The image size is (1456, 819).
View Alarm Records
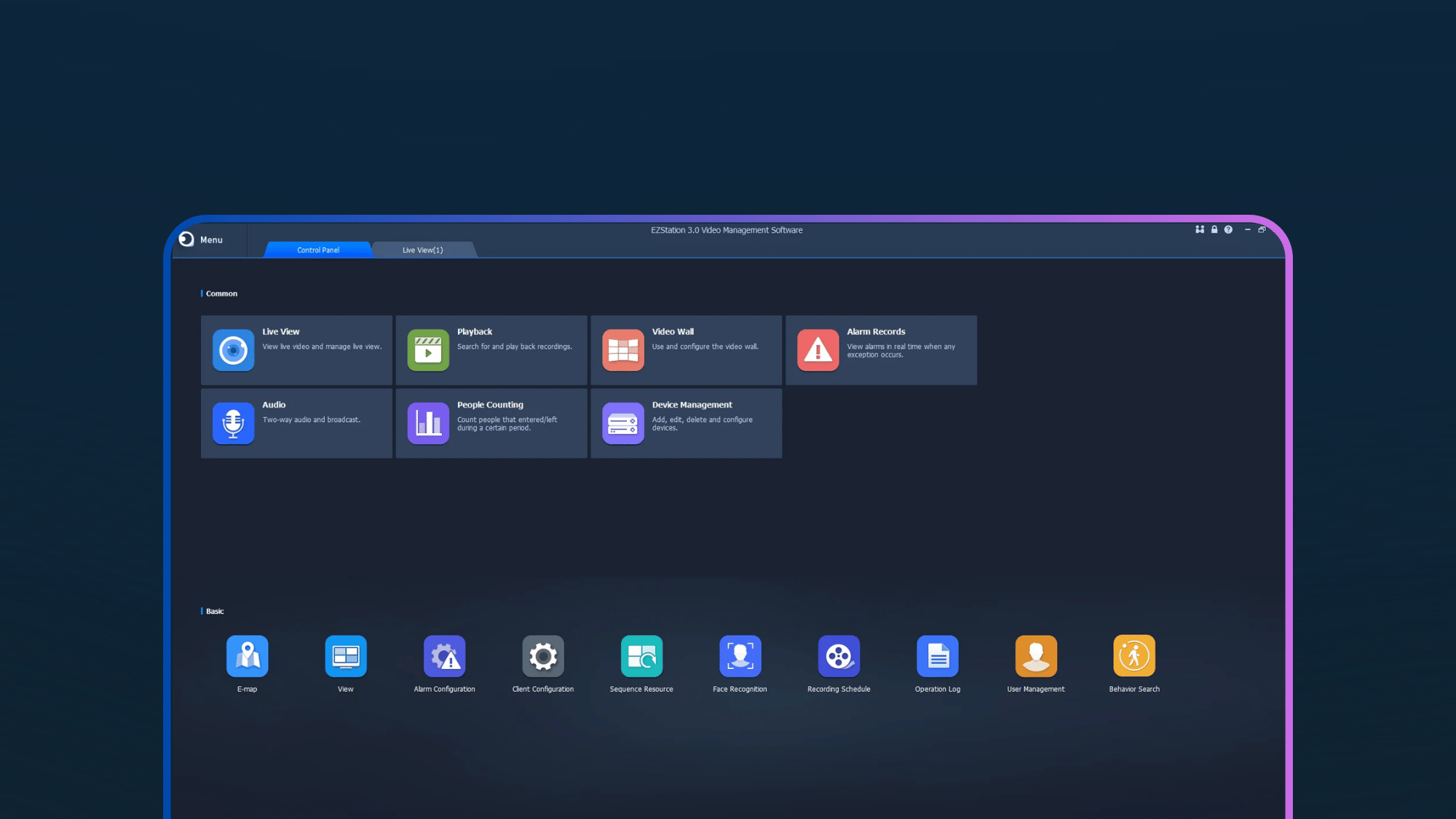point(880,350)
